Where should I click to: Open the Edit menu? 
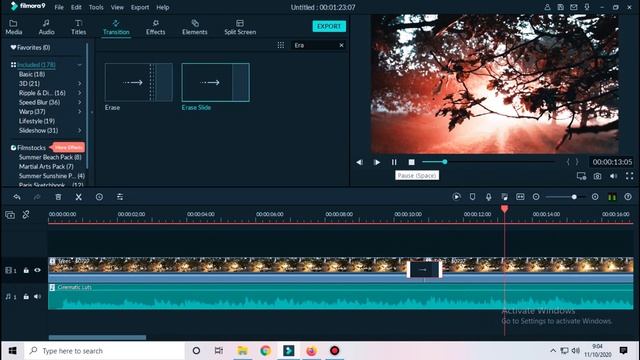coord(76,7)
